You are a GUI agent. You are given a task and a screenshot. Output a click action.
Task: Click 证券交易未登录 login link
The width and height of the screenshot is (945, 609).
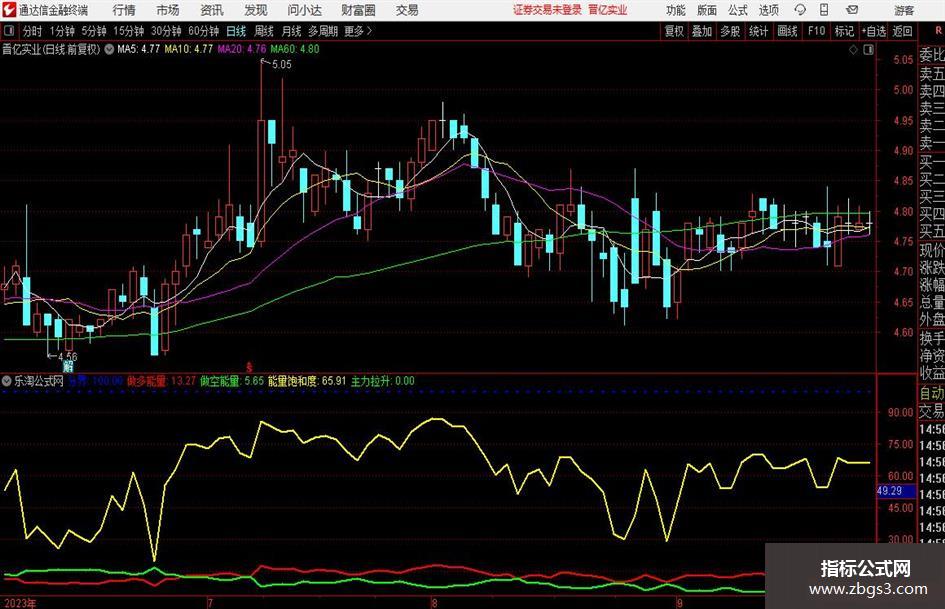547,10
